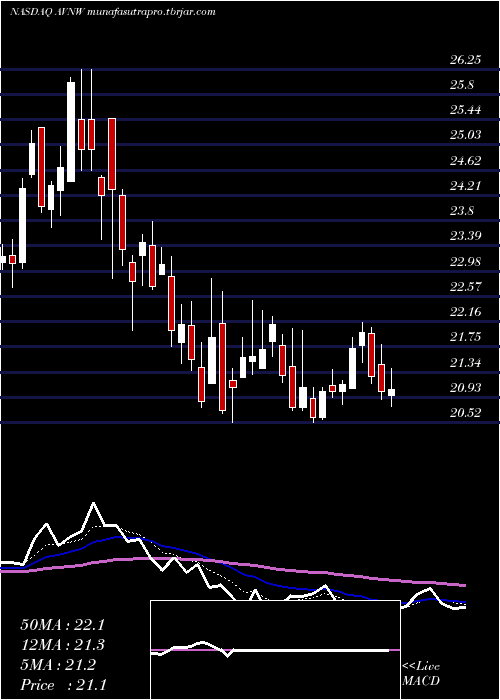This screenshot has height=700, width=500.
Task: Select the 20.52 price axis label
Action: point(466,412)
